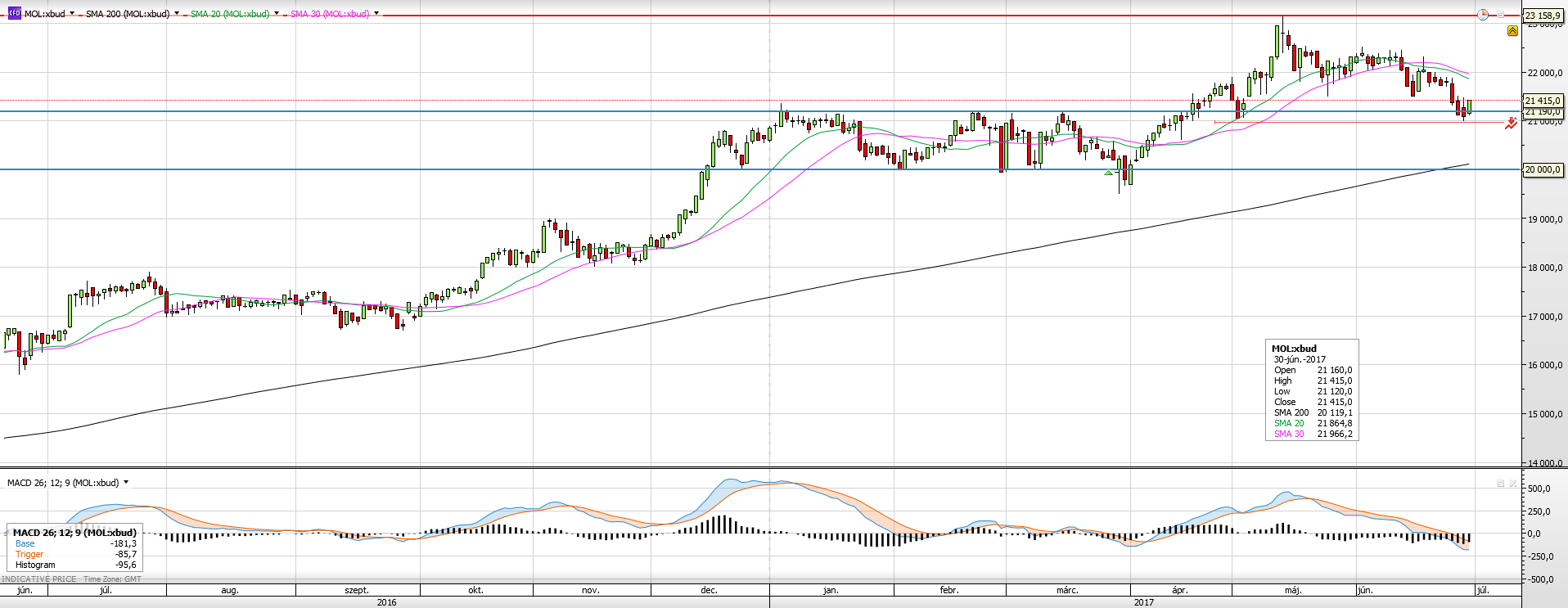Open the MACD 26; 12; 9 indicator dropdown

[126, 483]
